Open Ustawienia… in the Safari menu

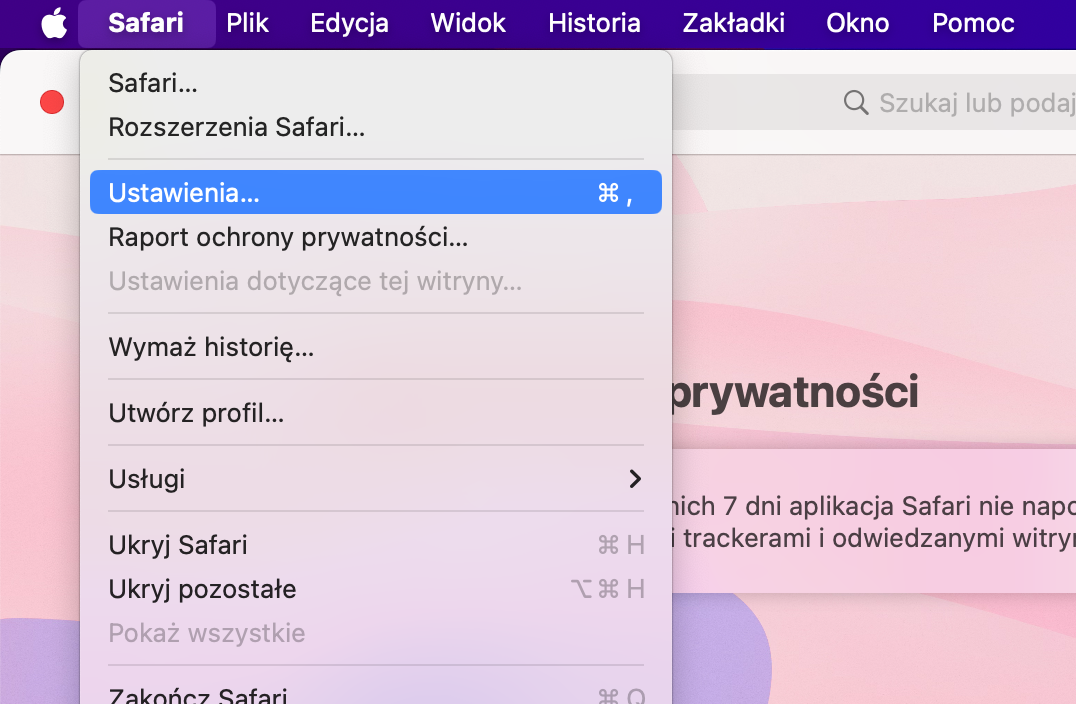point(376,192)
